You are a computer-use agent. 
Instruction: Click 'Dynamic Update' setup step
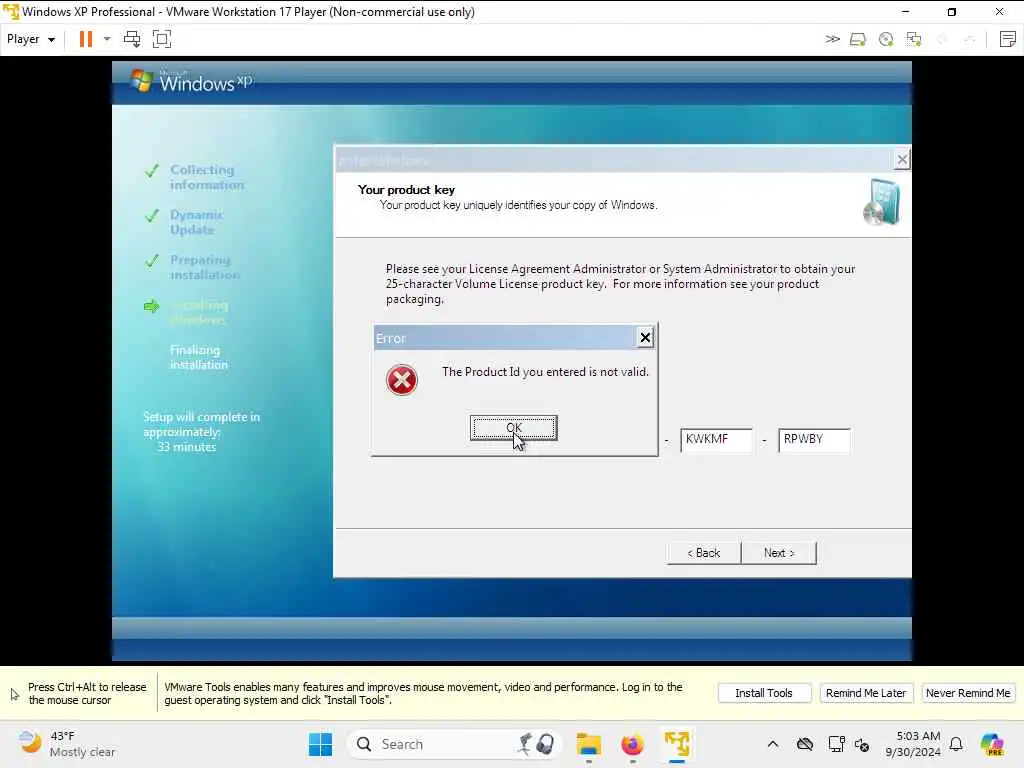[x=197, y=222]
